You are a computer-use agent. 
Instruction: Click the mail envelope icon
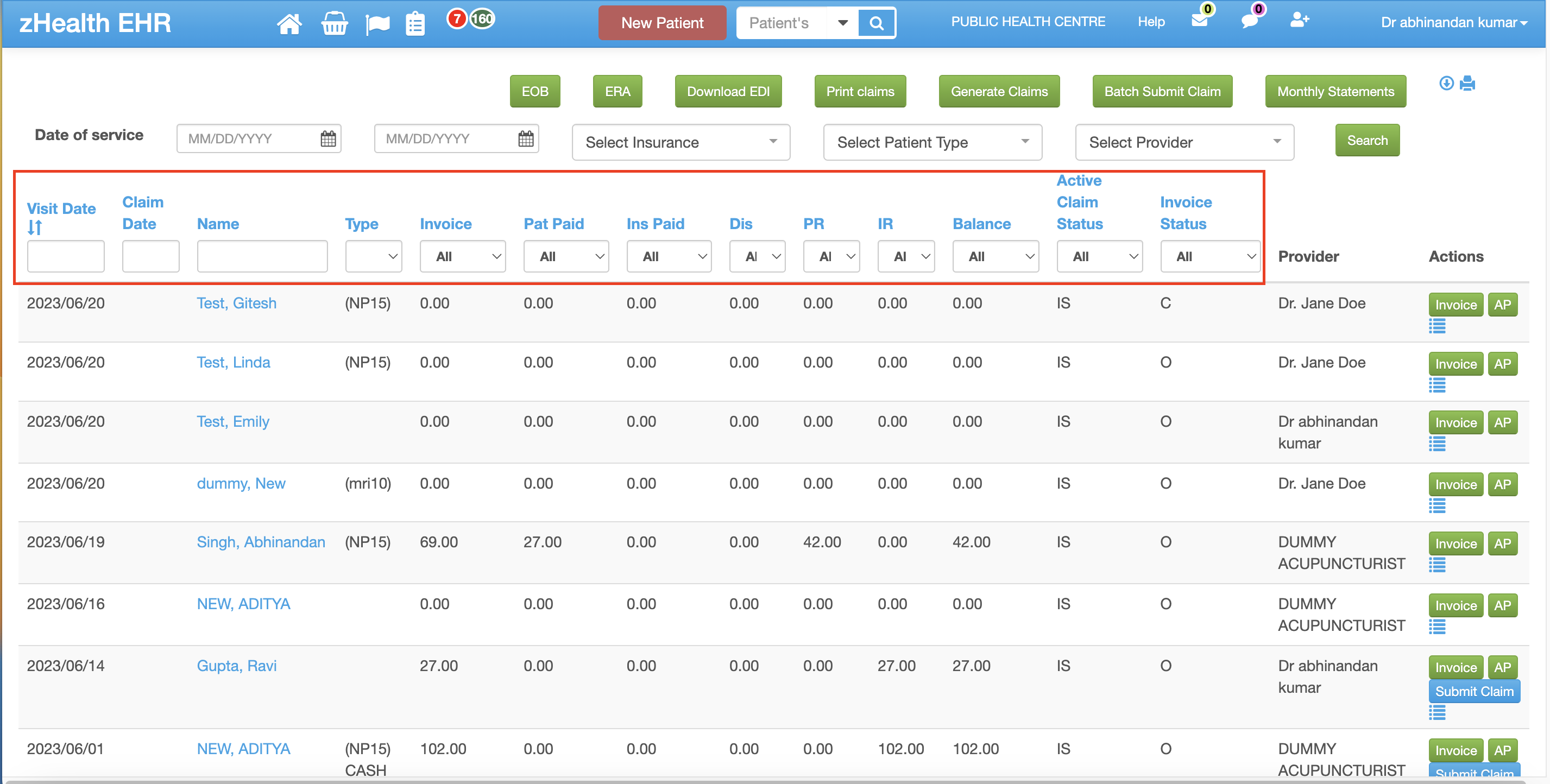1199,21
